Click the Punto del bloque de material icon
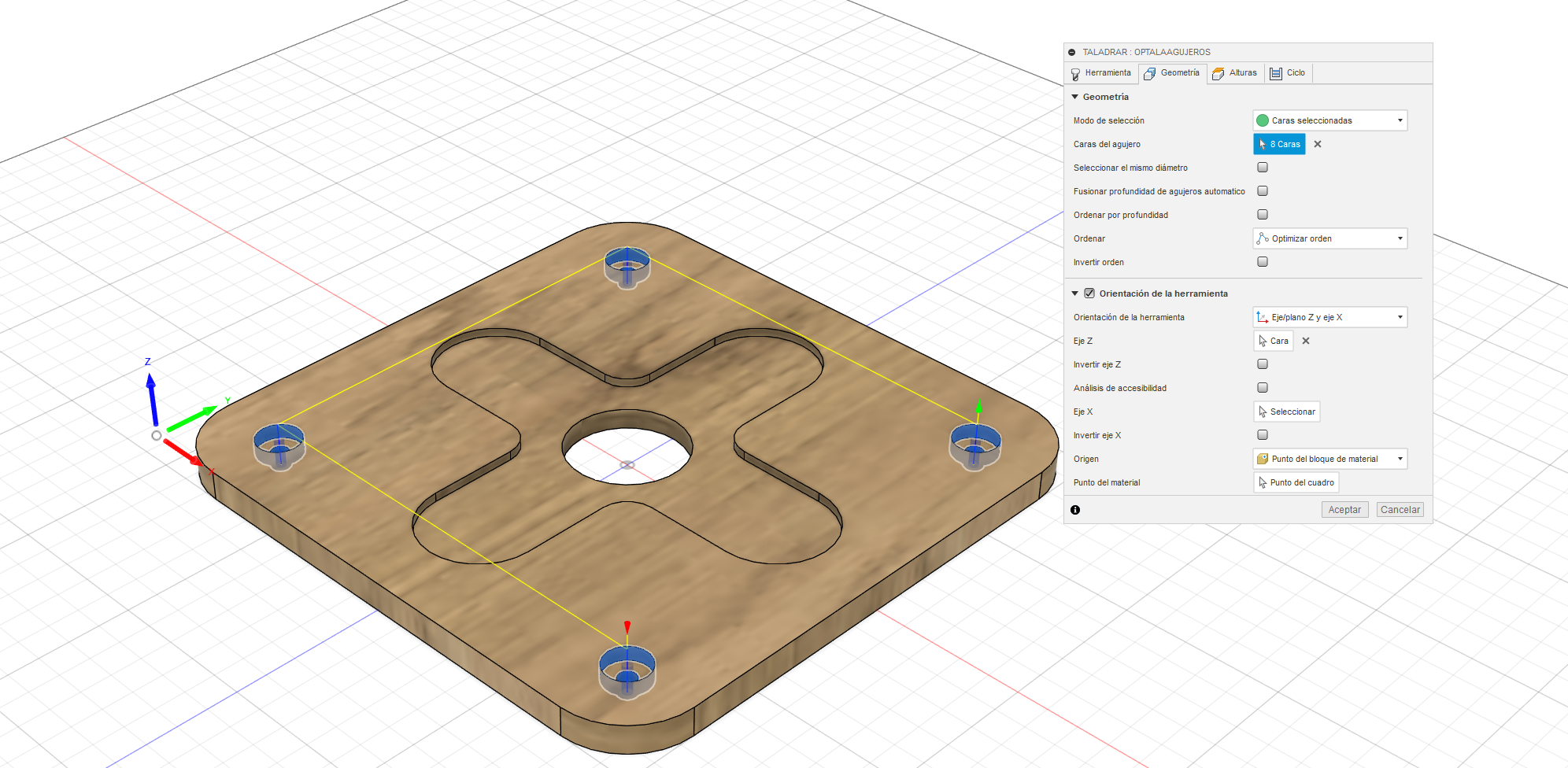Image resolution: width=1568 pixels, height=768 pixels. (1263, 459)
